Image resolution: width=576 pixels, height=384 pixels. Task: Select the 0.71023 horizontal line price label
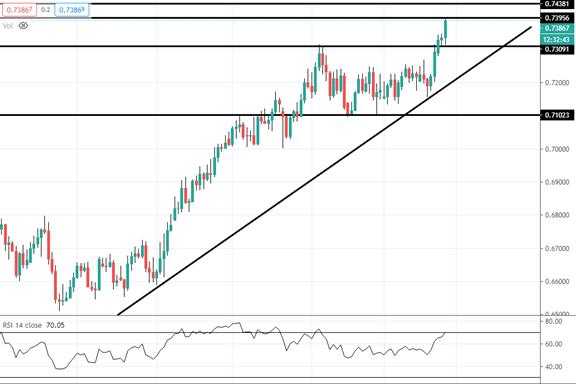click(557, 115)
